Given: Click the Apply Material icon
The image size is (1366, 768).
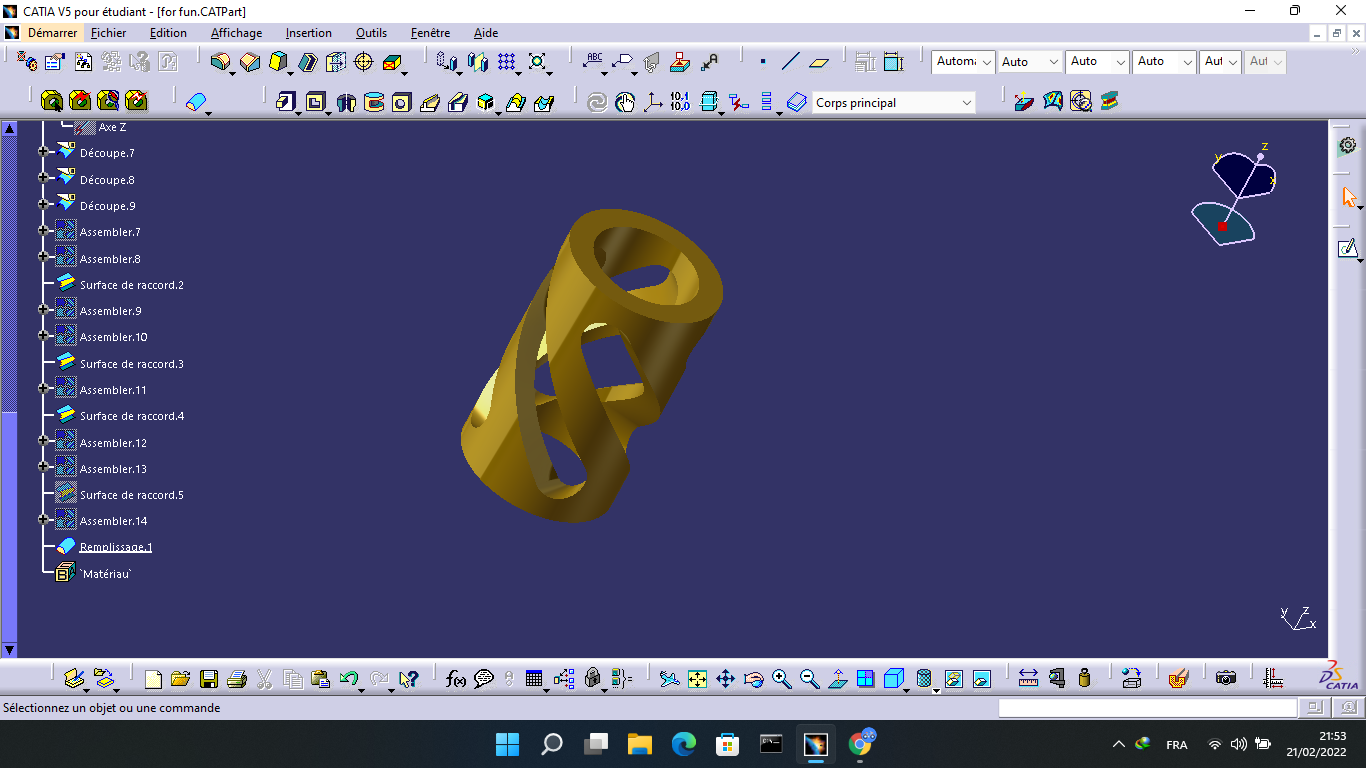Looking at the screenshot, I should (x=1178, y=679).
